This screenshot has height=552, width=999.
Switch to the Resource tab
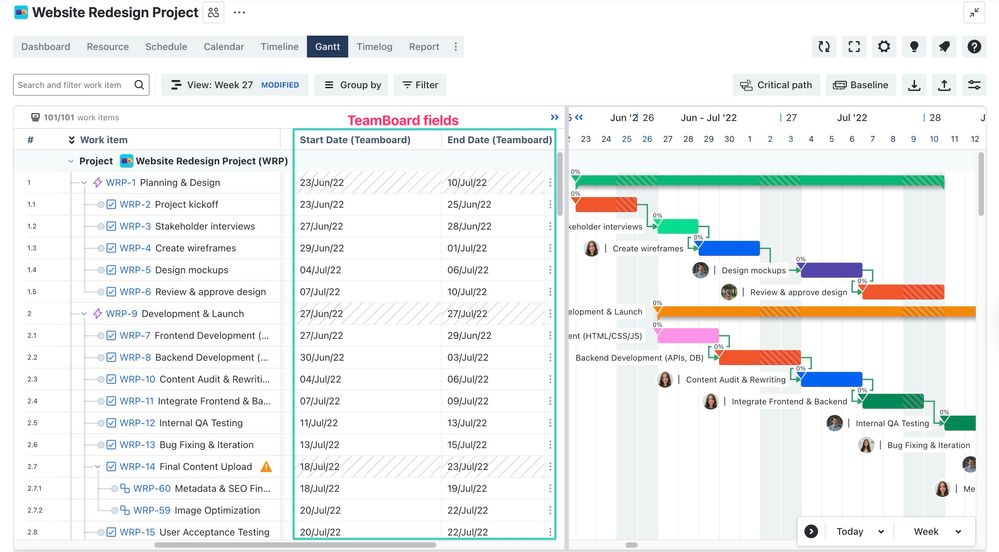108,47
